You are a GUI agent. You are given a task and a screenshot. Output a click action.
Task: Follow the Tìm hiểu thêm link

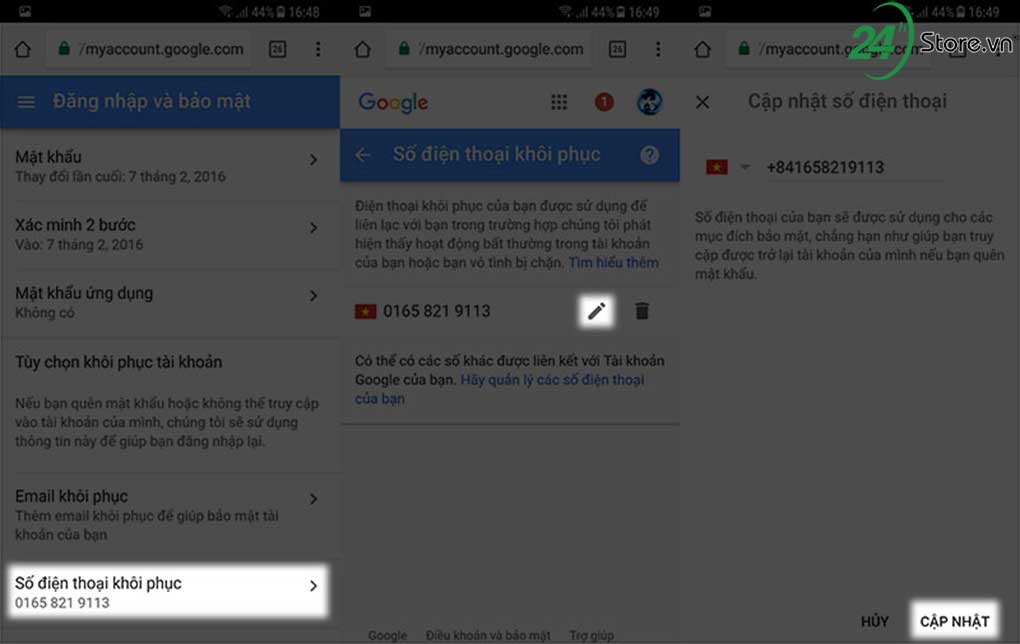(x=613, y=262)
